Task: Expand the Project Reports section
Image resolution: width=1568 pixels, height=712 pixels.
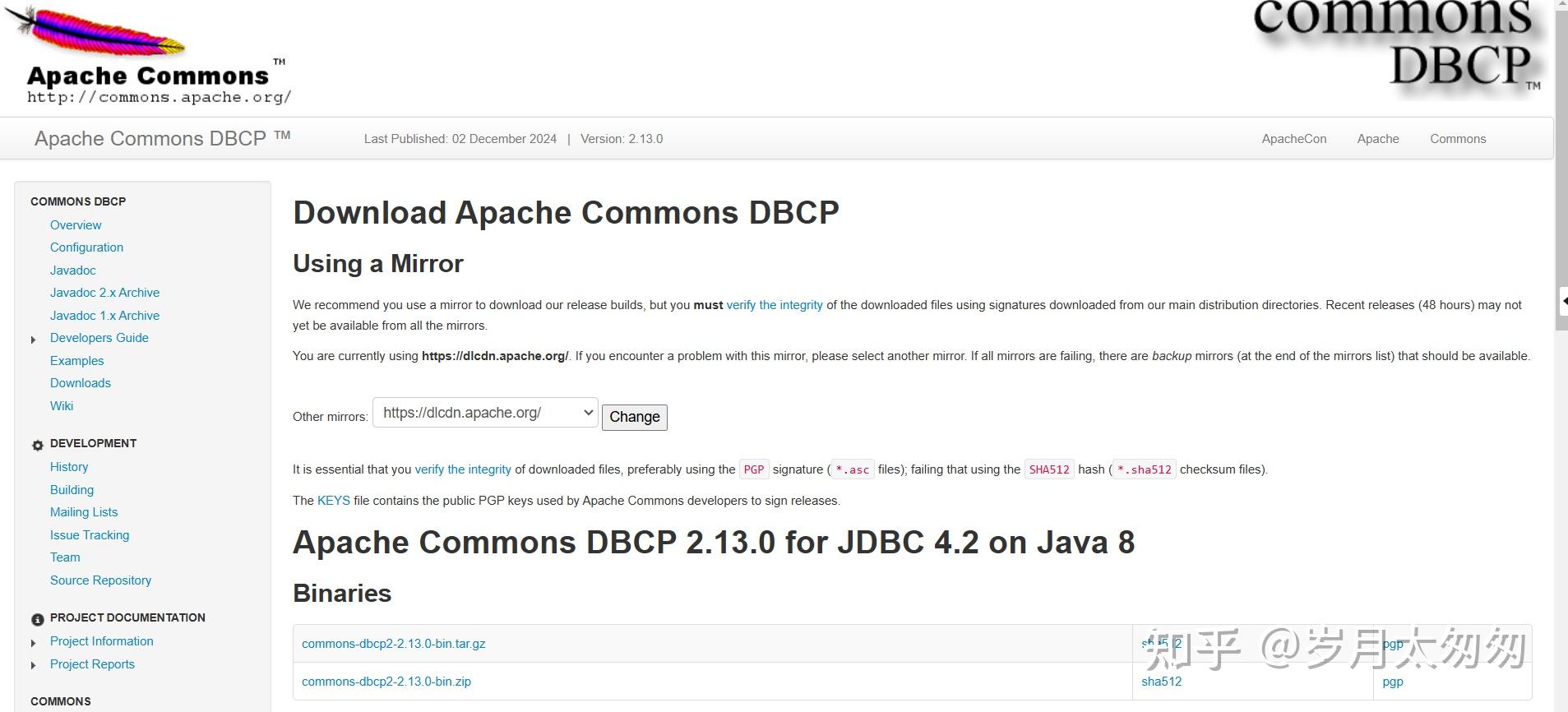Action: [x=34, y=666]
